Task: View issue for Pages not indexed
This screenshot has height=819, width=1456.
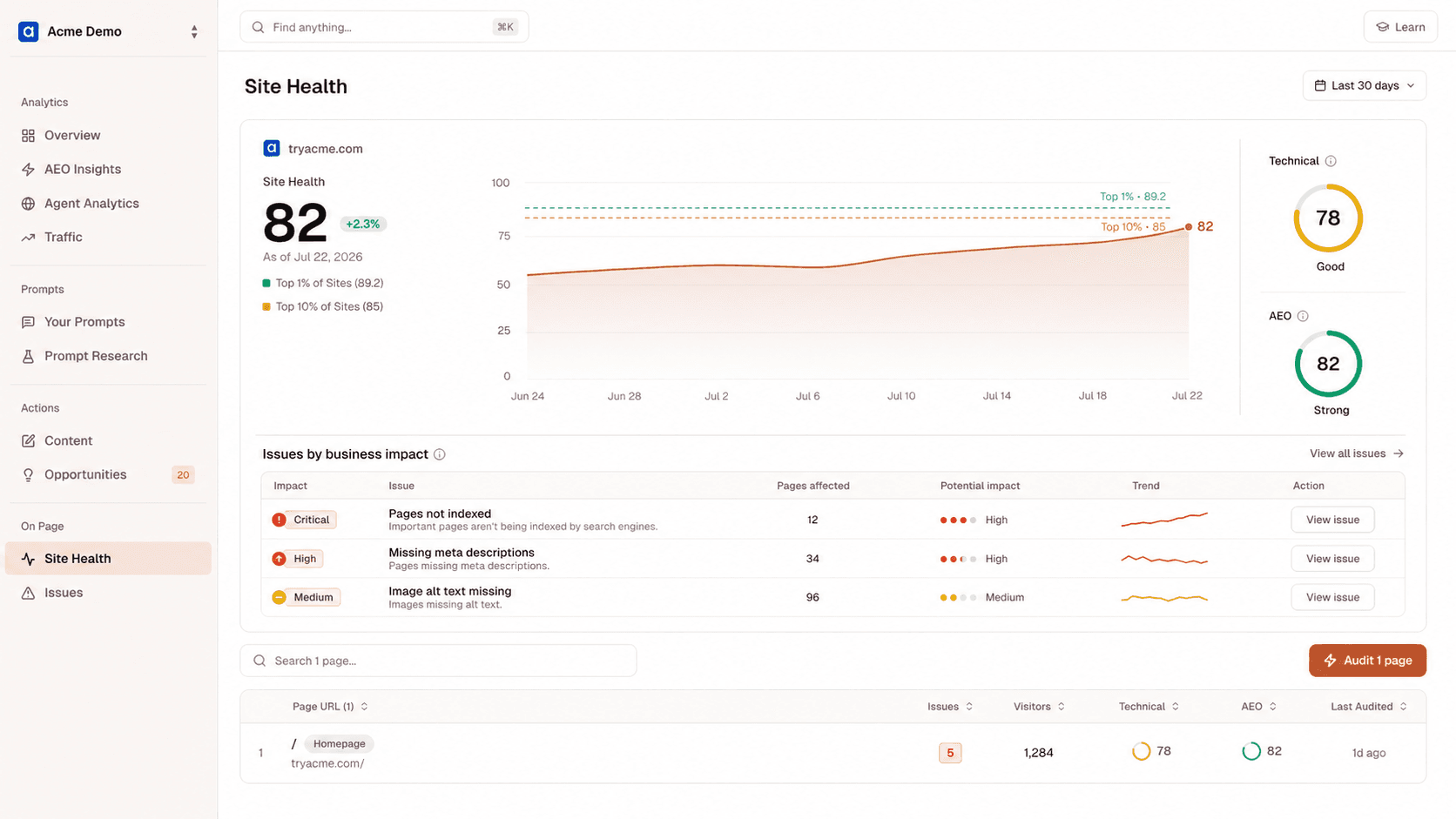Action: click(x=1332, y=520)
